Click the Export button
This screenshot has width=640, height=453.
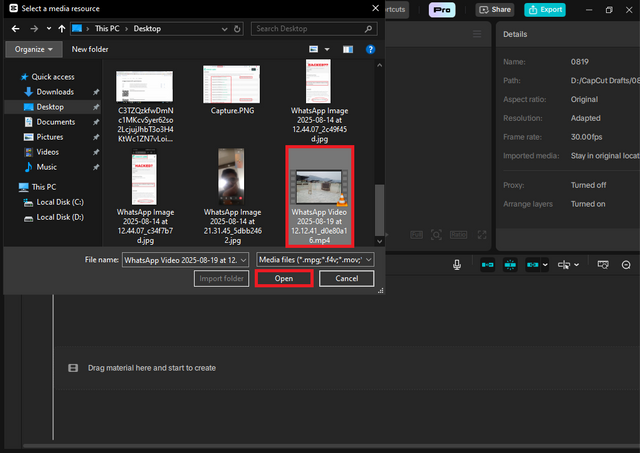545,10
